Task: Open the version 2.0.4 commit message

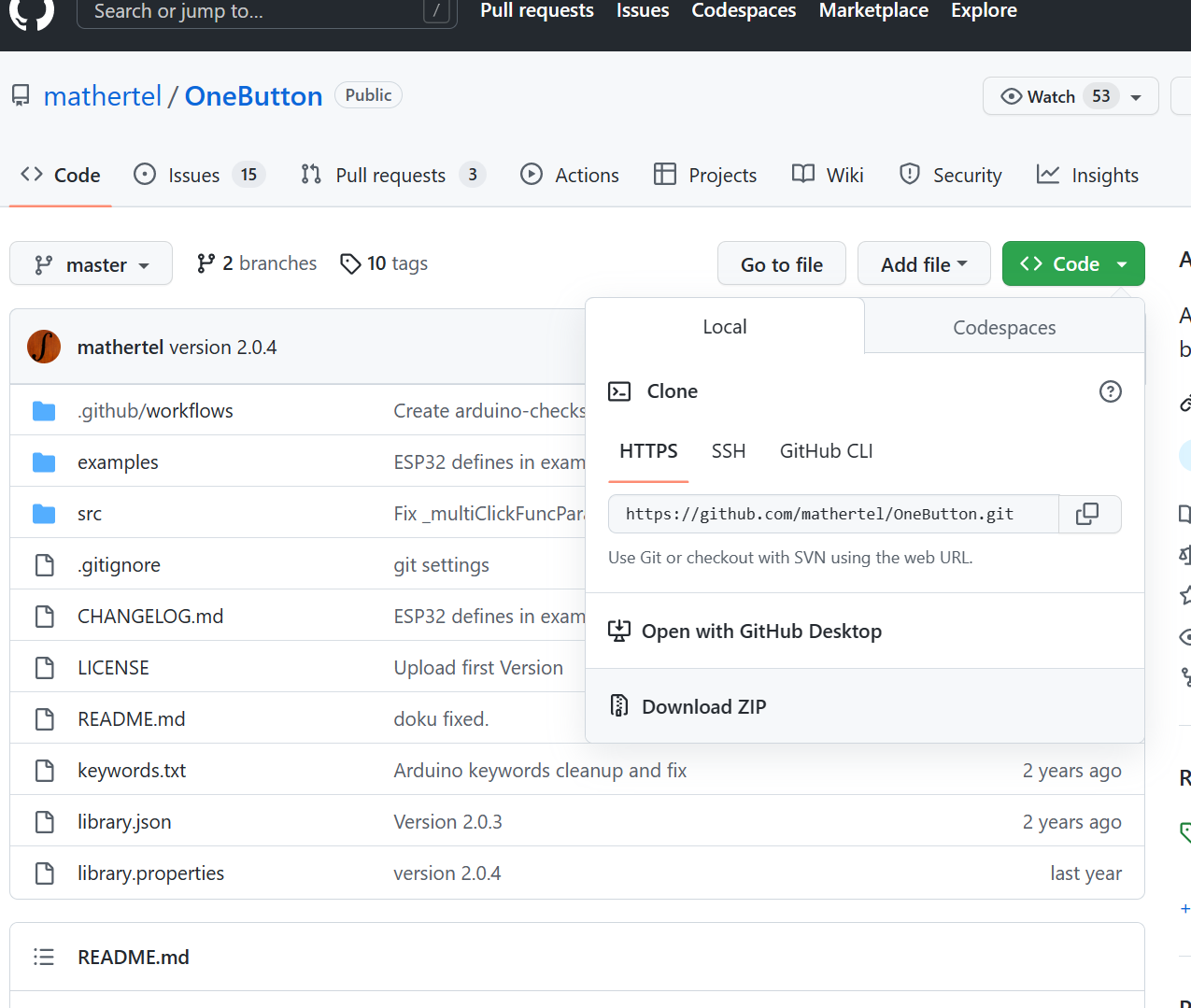Action: click(223, 348)
